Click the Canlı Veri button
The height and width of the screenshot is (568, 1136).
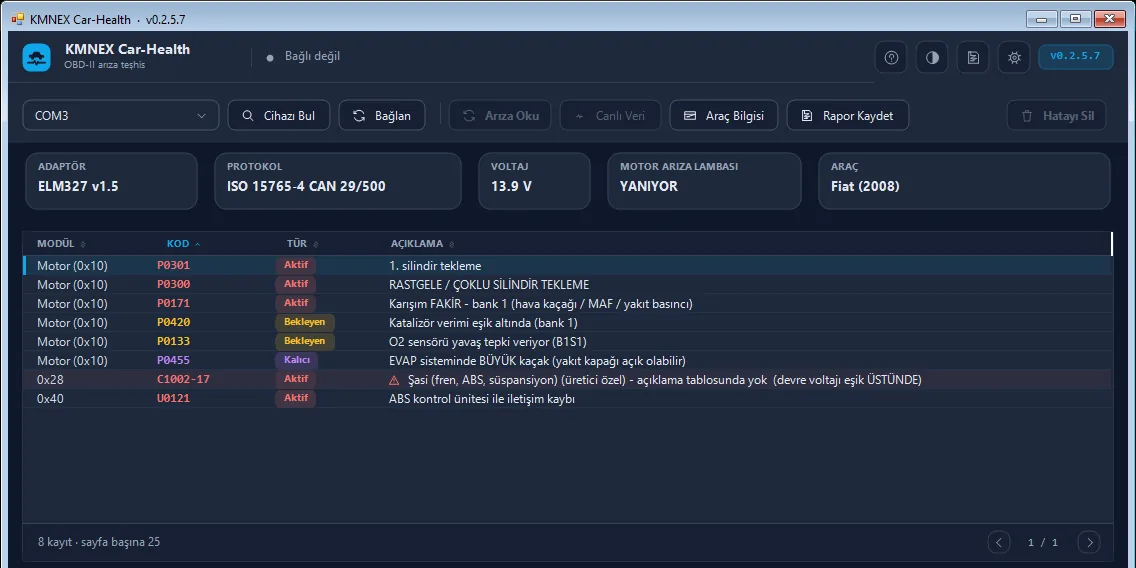click(610, 115)
